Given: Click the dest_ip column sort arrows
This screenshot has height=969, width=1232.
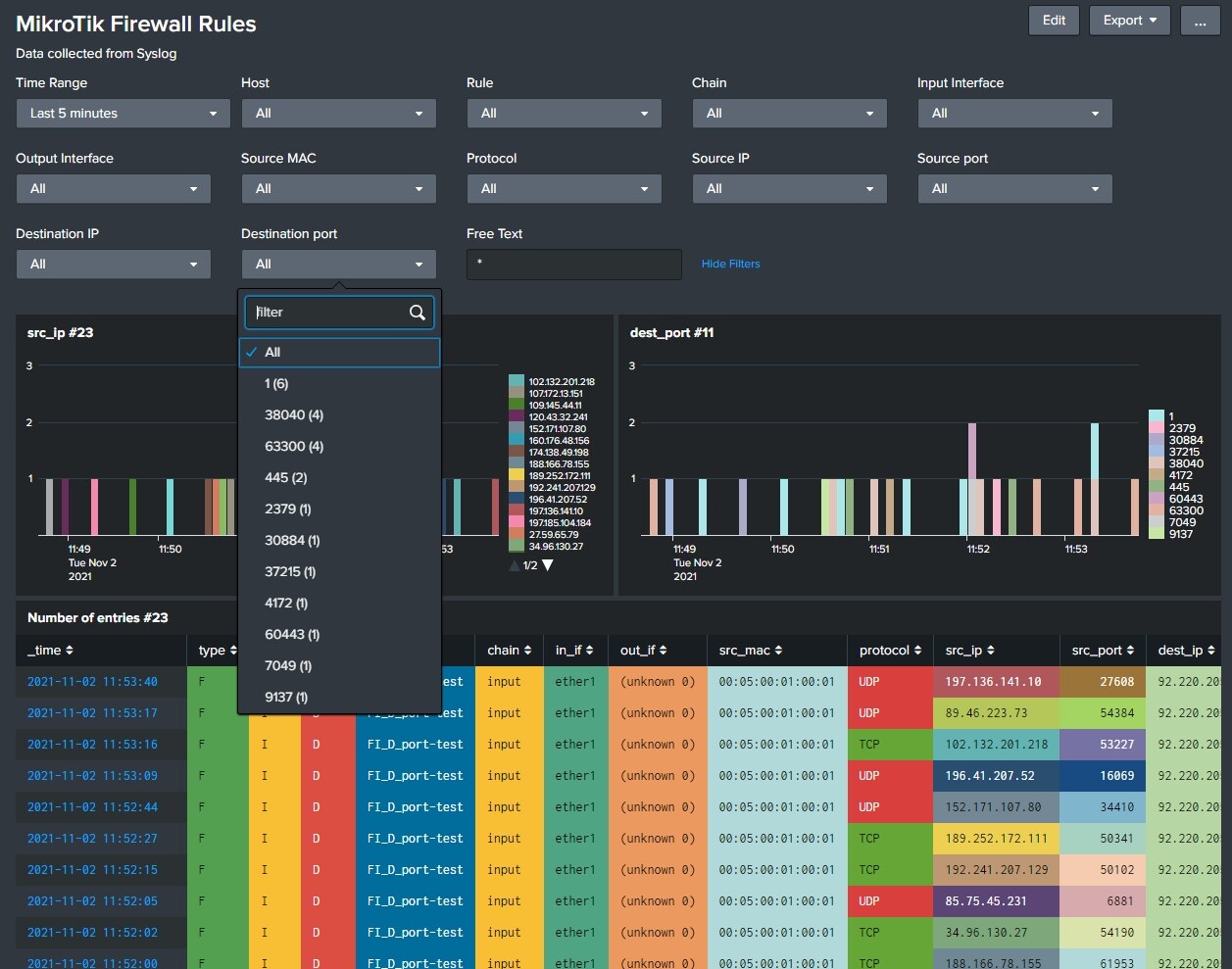Looking at the screenshot, I should click(1211, 651).
